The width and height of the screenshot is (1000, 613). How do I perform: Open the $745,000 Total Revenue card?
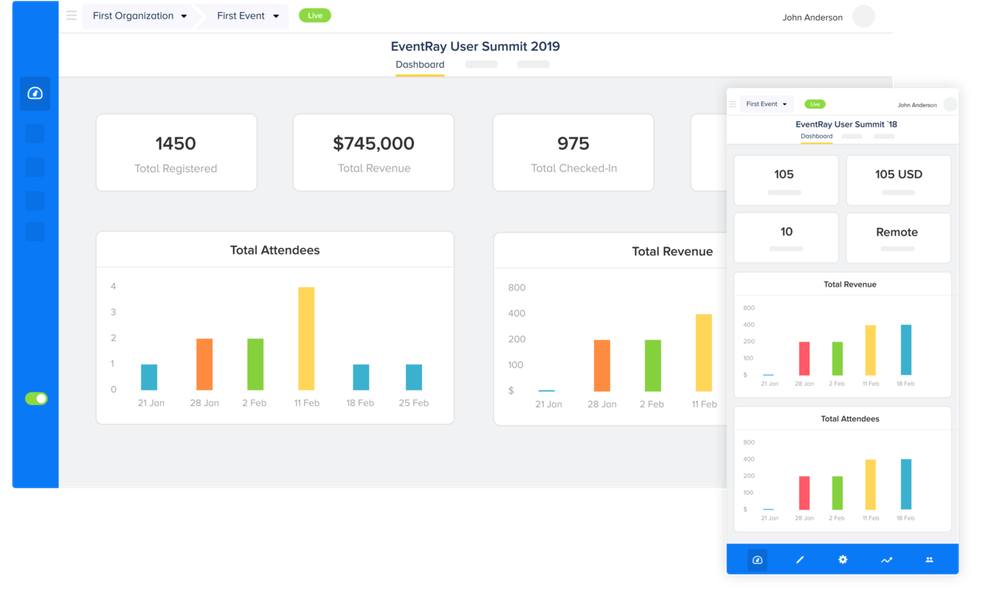click(374, 152)
